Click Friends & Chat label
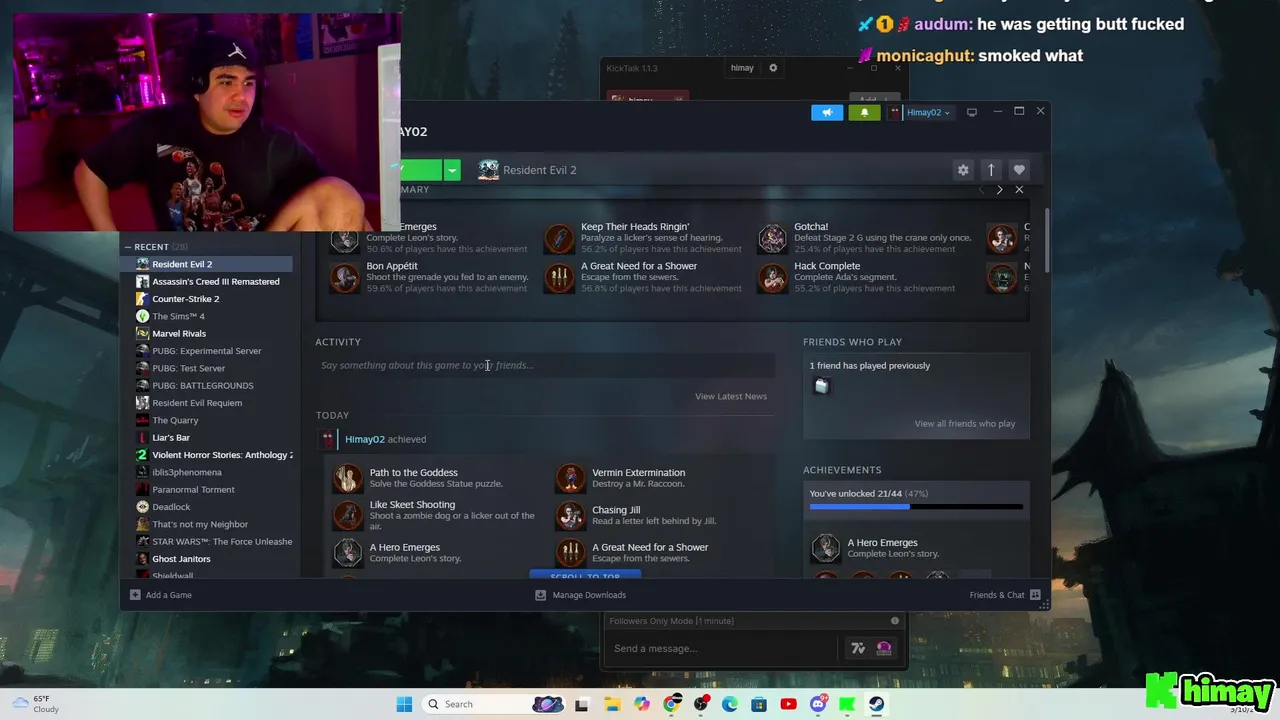Viewport: 1280px width, 720px height. click(997, 595)
